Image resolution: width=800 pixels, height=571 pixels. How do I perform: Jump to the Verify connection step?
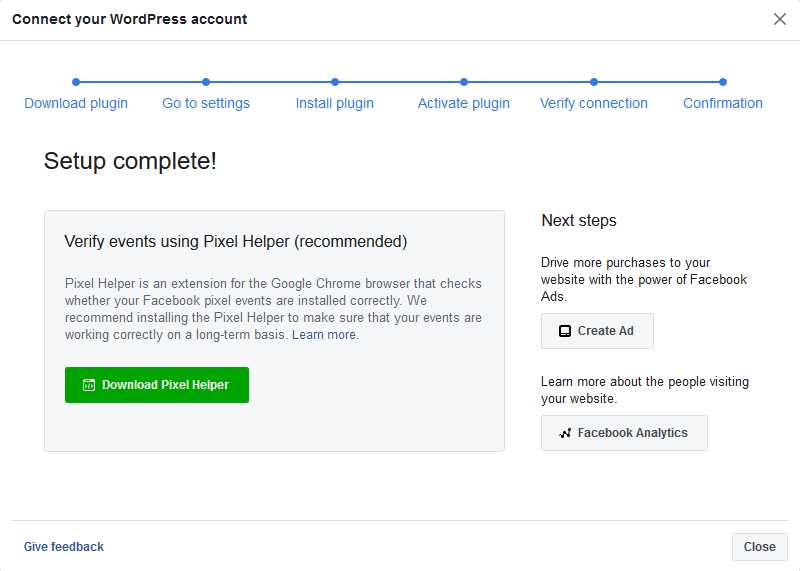594,103
